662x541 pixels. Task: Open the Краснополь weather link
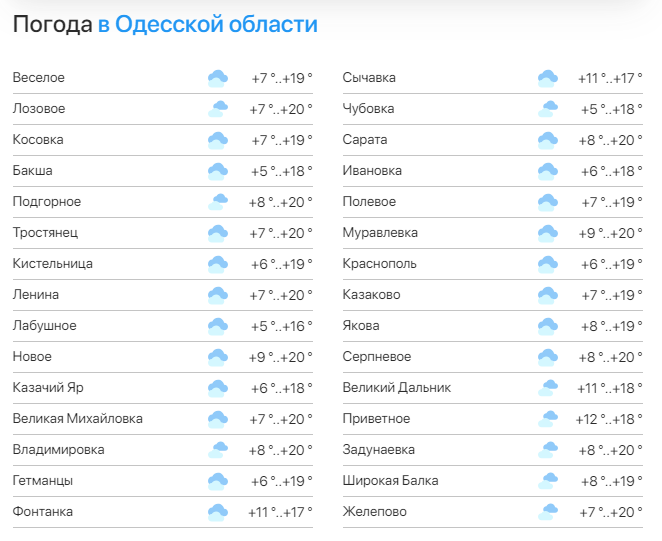379,264
